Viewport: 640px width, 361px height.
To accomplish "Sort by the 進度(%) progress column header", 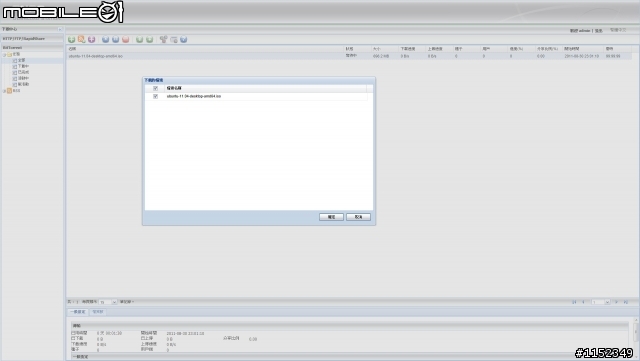I will pyautogui.click(x=521, y=49).
